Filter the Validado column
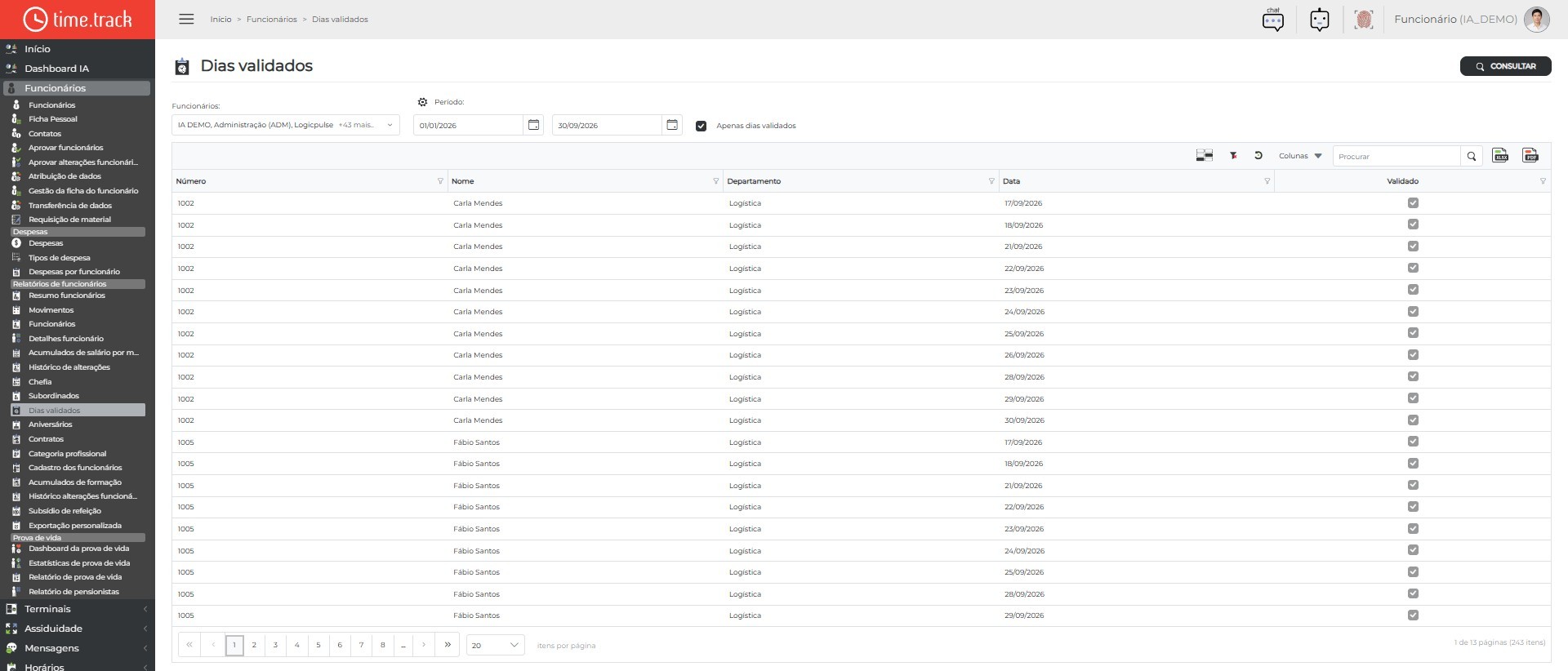 [x=1543, y=181]
